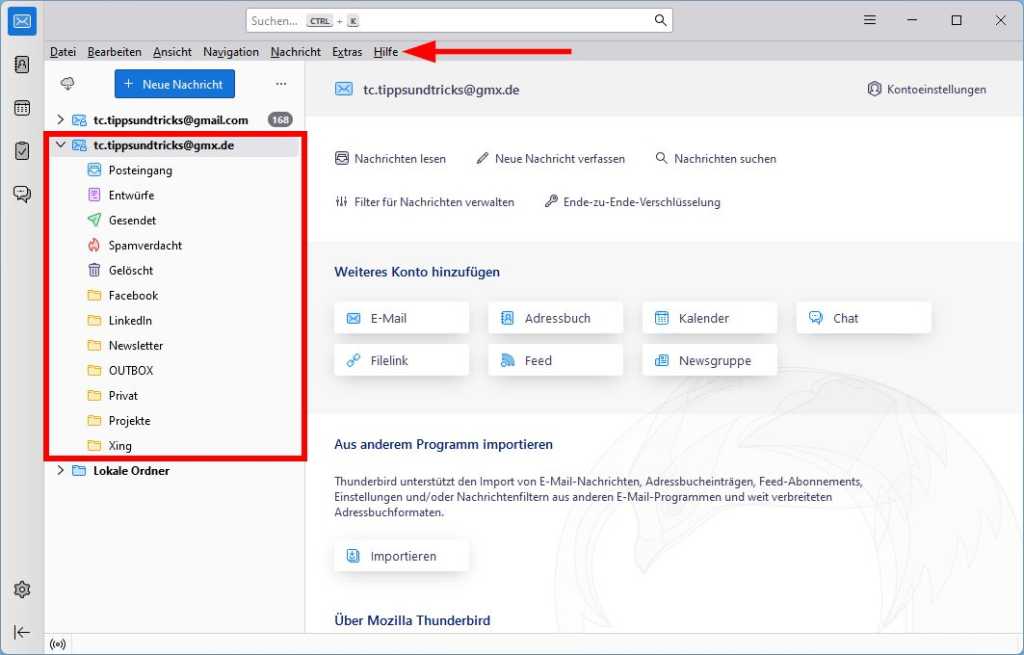
Task: Click the Importieren button
Action: coord(402,556)
